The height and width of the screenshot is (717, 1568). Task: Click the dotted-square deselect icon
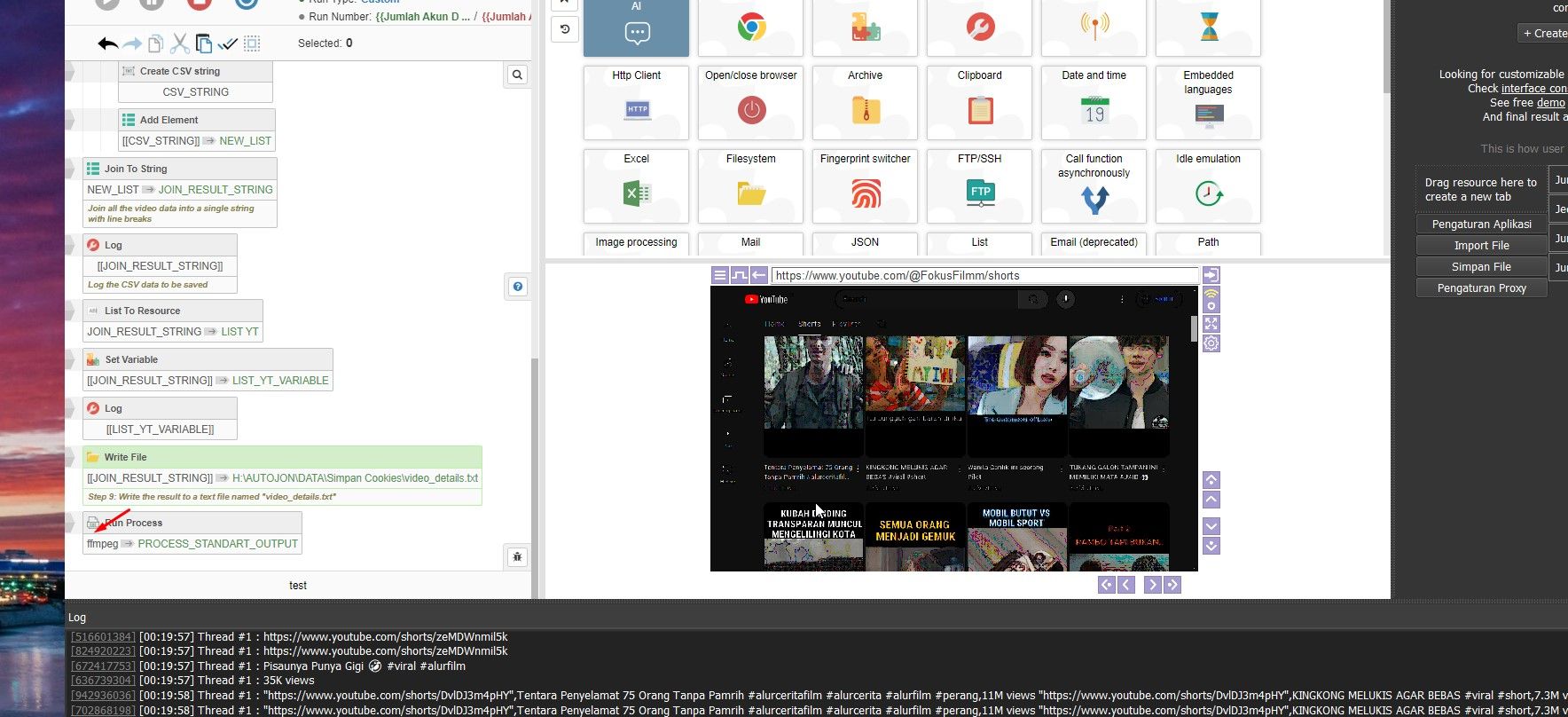click(252, 43)
